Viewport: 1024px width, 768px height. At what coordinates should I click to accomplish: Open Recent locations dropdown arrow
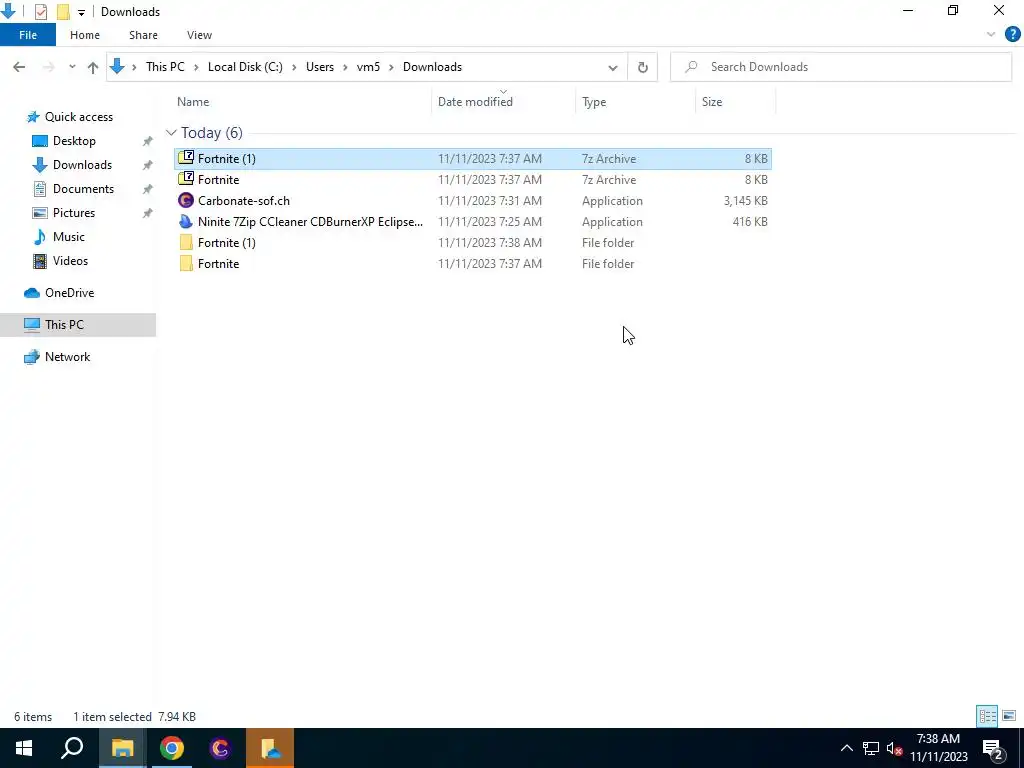(x=72, y=67)
